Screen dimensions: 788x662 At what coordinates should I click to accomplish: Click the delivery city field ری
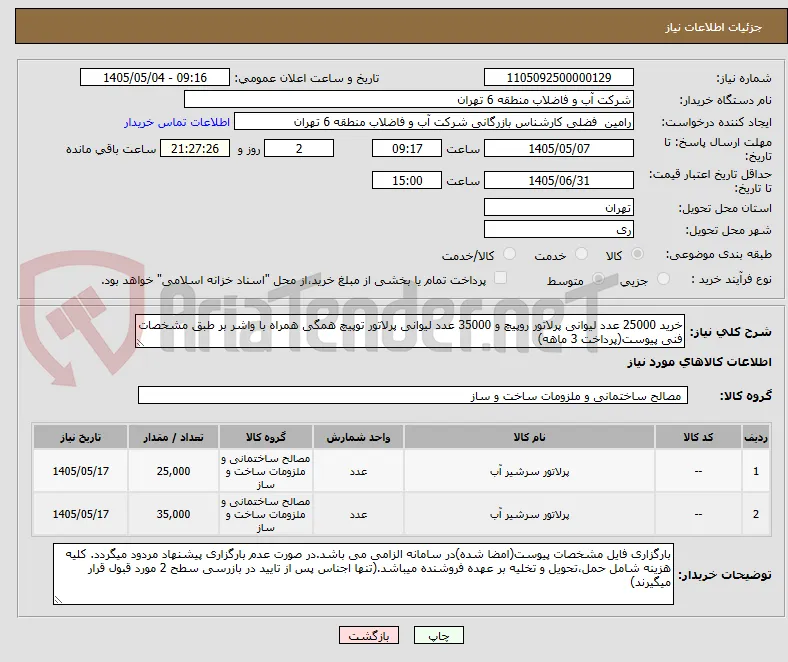[559, 230]
